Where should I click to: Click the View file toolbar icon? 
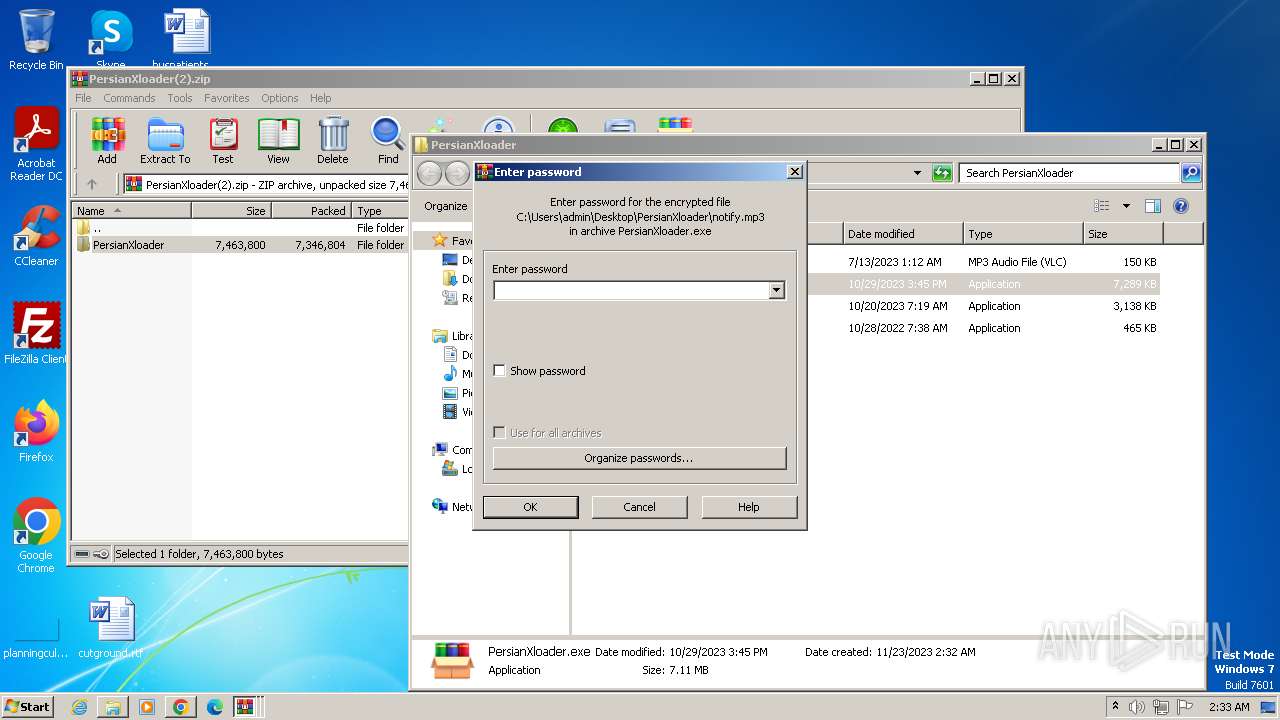pos(278,140)
